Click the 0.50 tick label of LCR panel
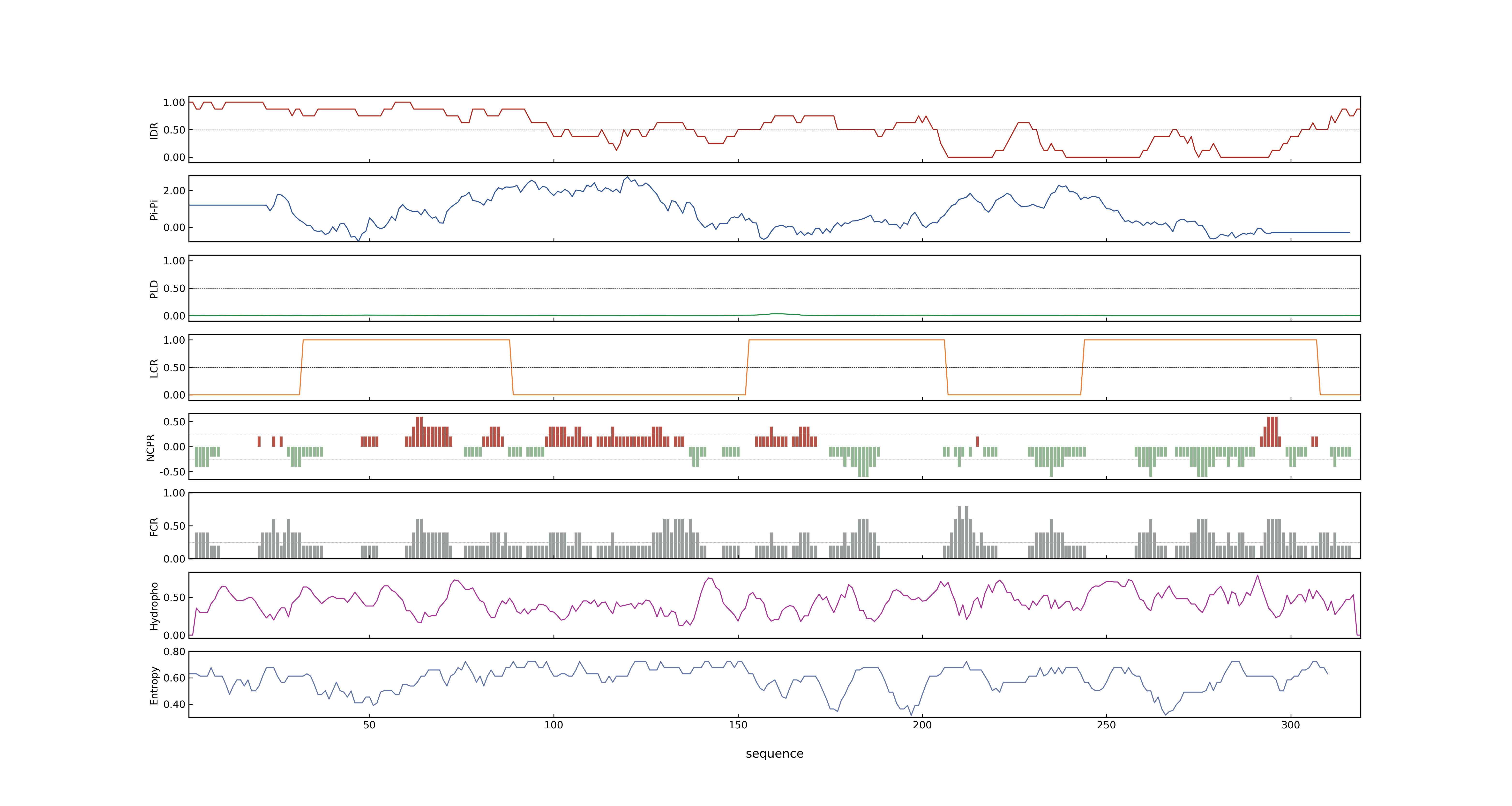The image size is (1512, 806). [174, 368]
